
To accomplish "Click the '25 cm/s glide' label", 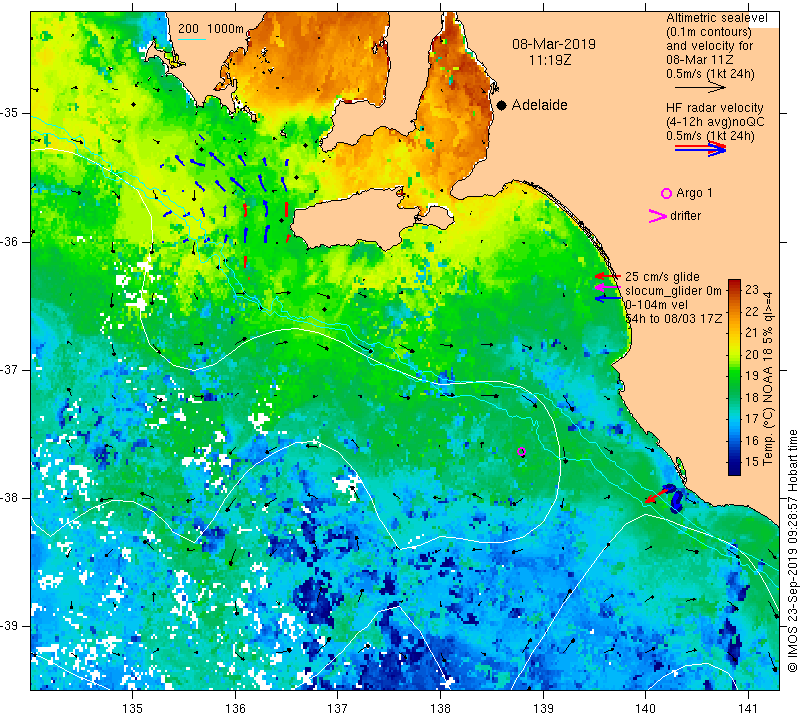I will coord(662,277).
